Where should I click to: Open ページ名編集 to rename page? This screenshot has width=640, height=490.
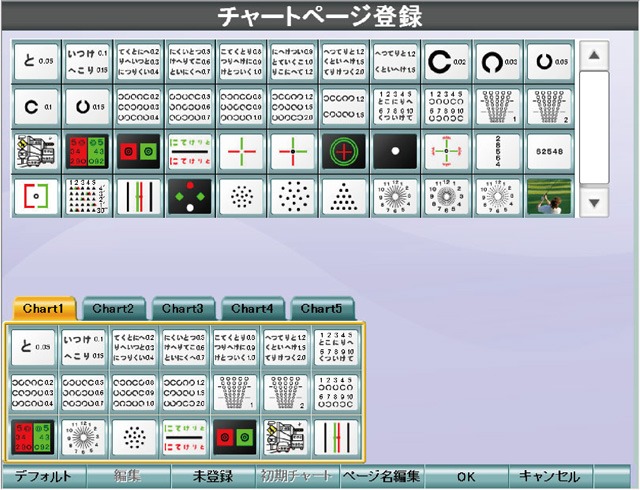pos(381,476)
